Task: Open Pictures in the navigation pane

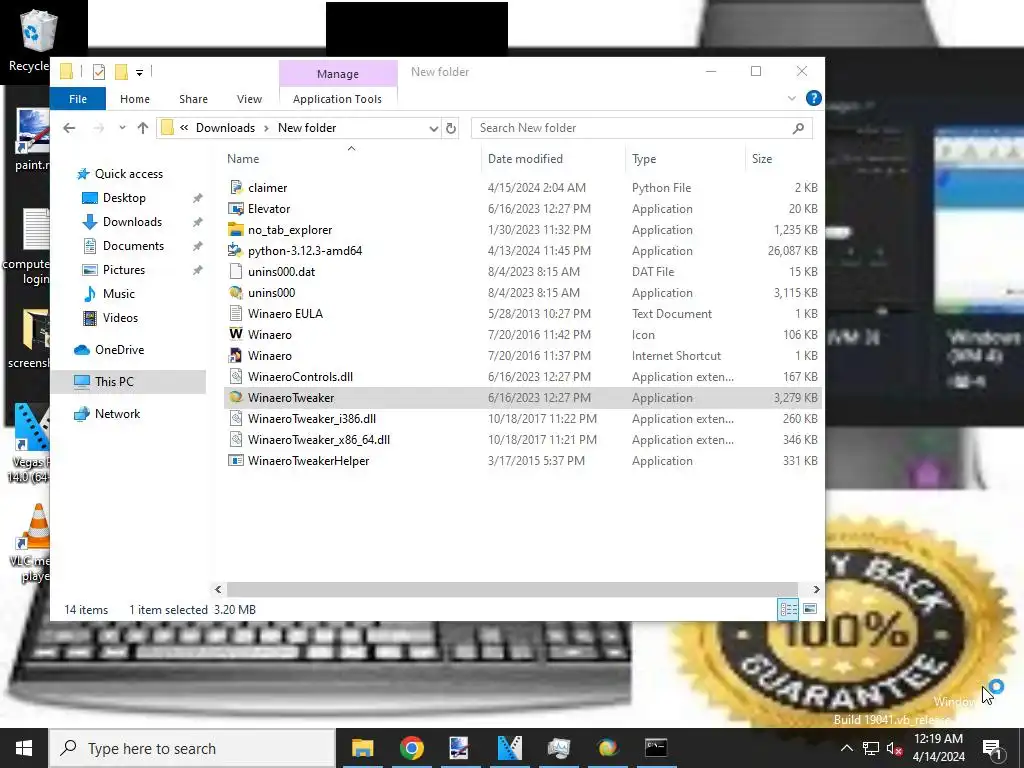Action: click(x=123, y=270)
